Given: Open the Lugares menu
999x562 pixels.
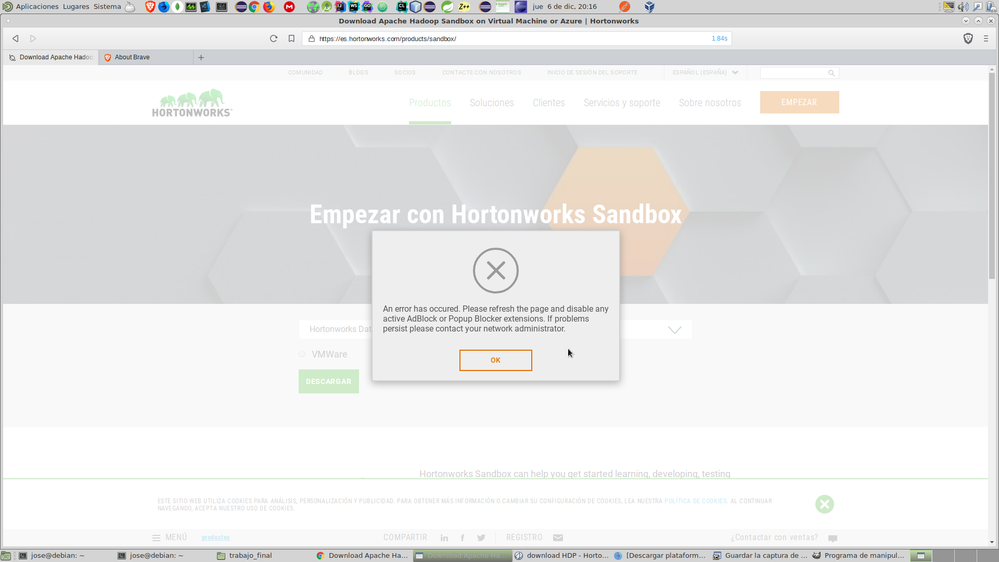Looking at the screenshot, I should pyautogui.click(x=76, y=6).
